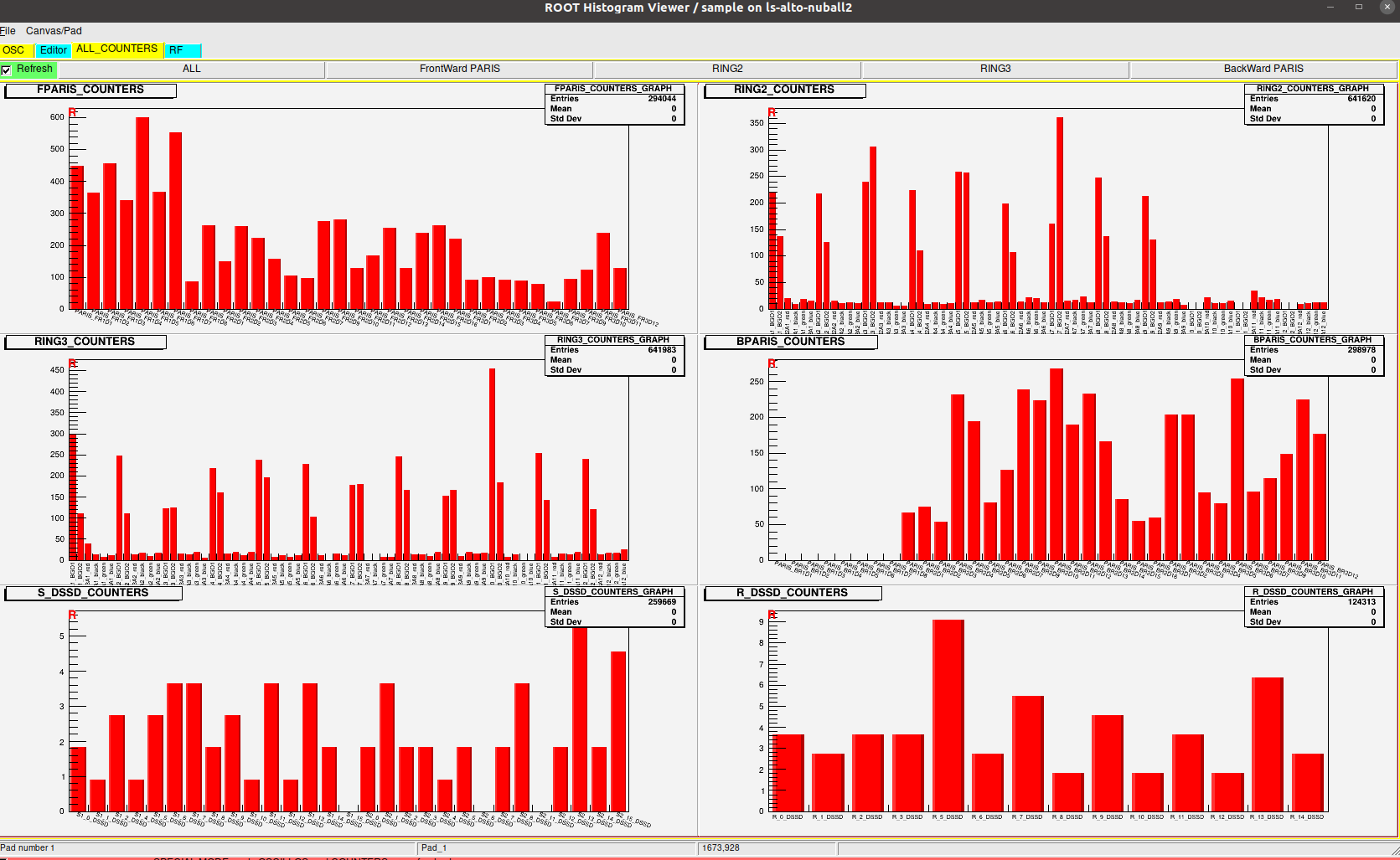Toggle the Refresh checkbox

point(7,70)
